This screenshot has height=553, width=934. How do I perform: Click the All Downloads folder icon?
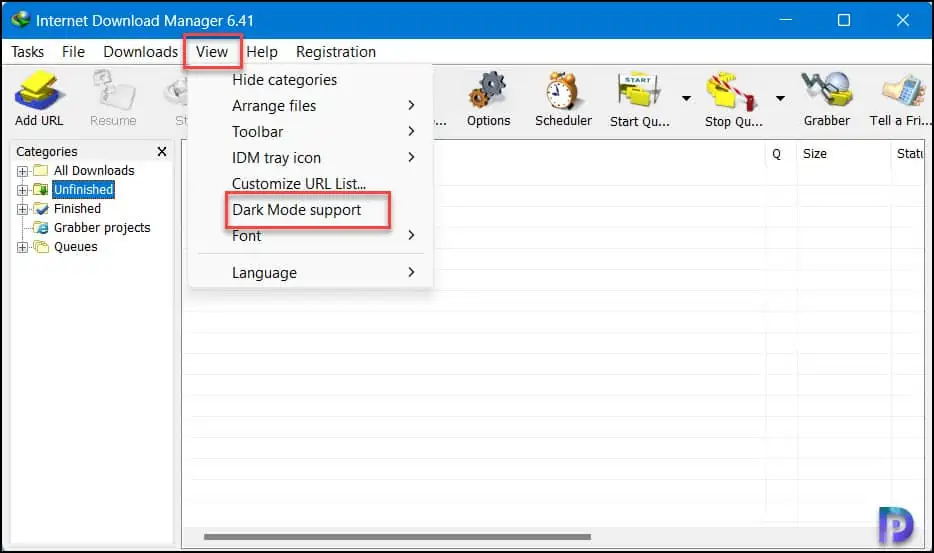(x=41, y=170)
